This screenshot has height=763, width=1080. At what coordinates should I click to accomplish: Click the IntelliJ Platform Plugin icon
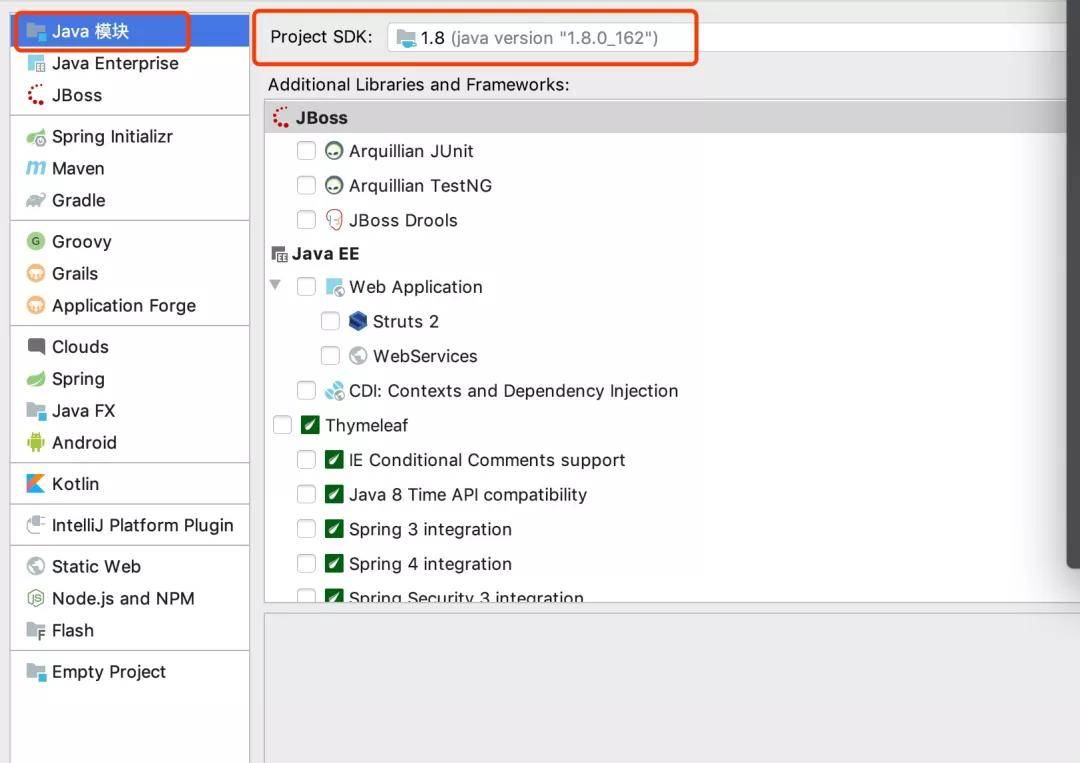pos(36,525)
